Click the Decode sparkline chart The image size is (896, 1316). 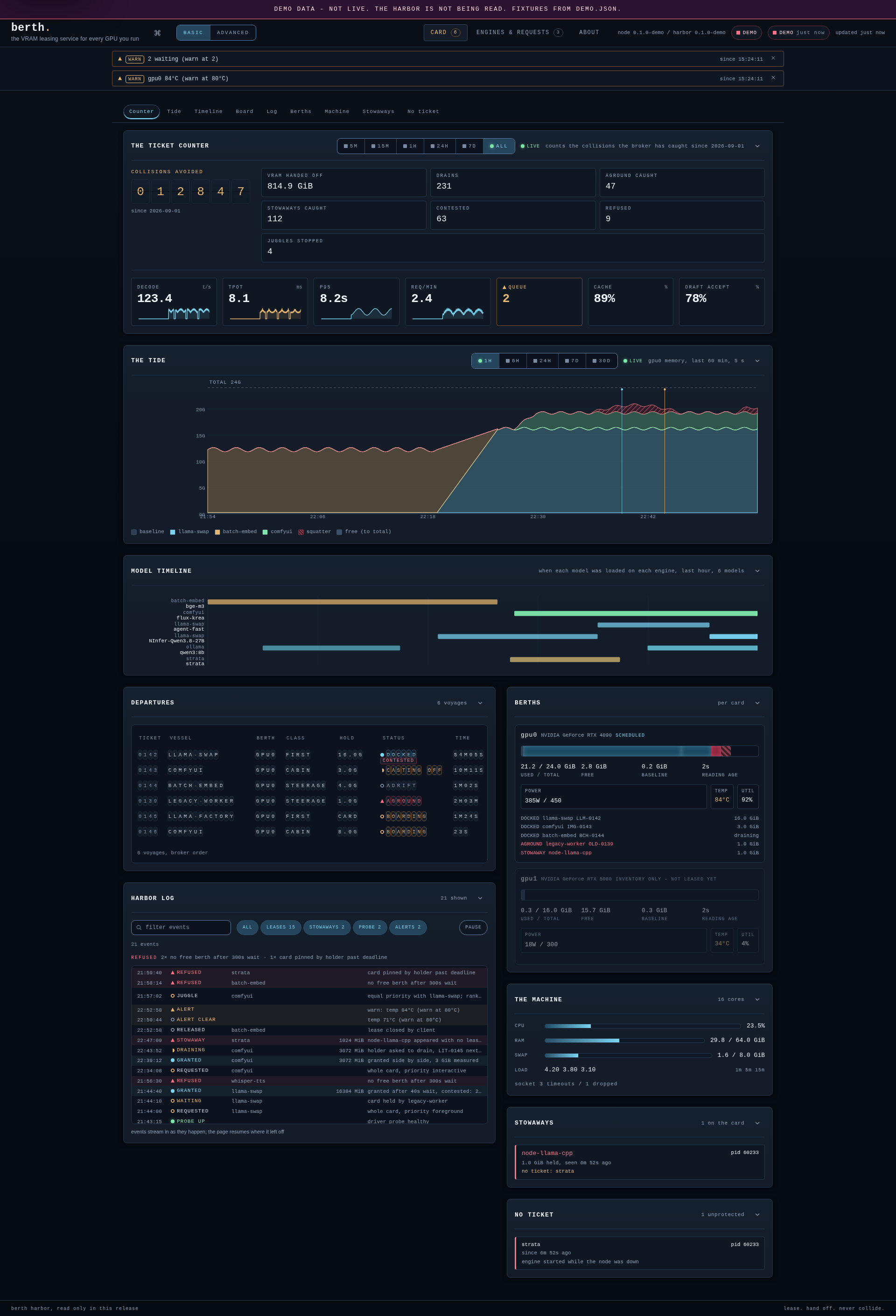click(x=174, y=314)
